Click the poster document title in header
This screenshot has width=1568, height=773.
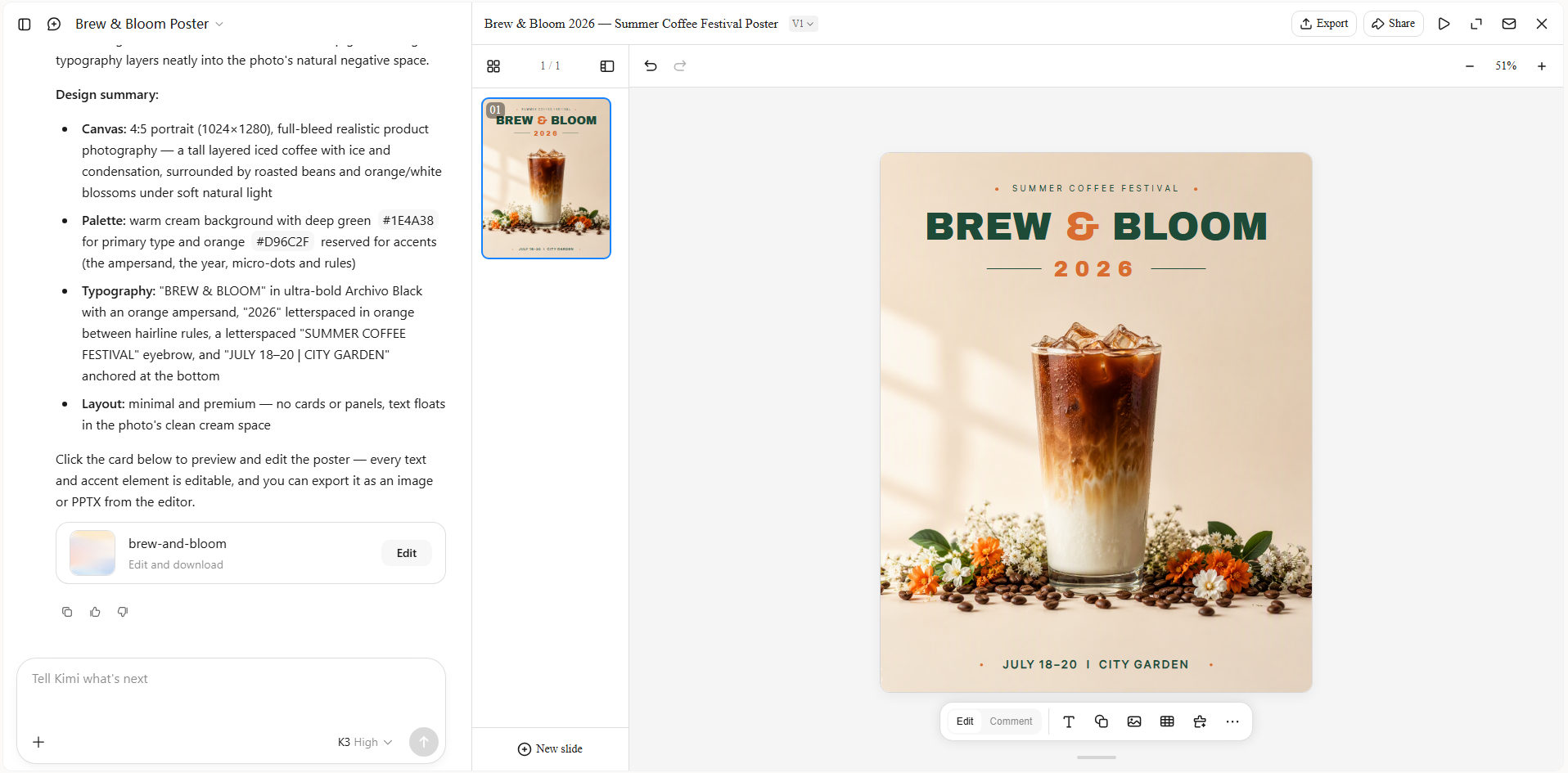[631, 24]
